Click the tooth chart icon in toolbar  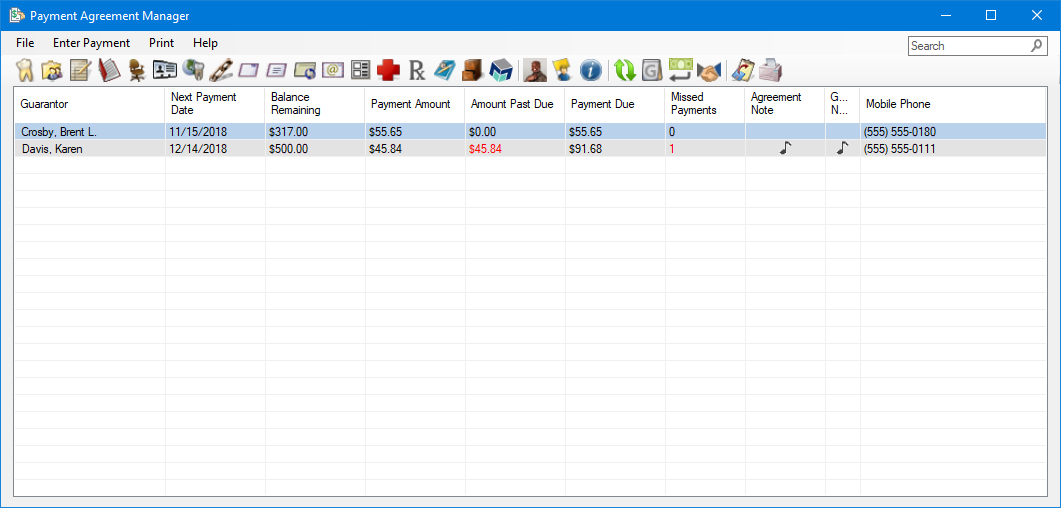point(25,71)
